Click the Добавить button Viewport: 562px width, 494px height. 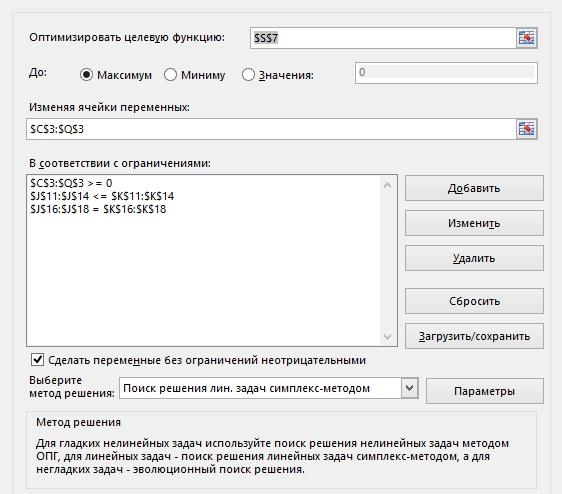(474, 188)
